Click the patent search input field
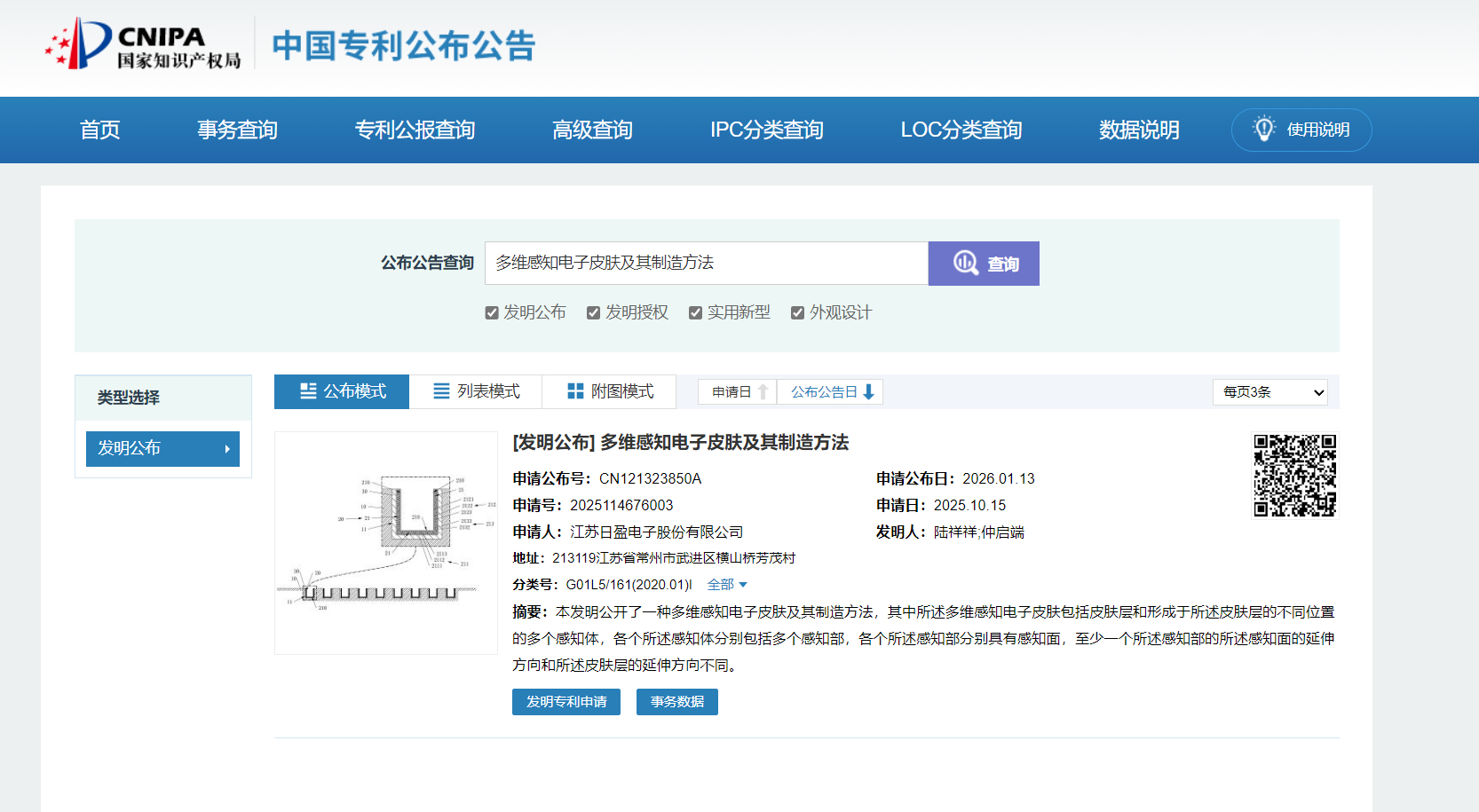 click(x=707, y=264)
